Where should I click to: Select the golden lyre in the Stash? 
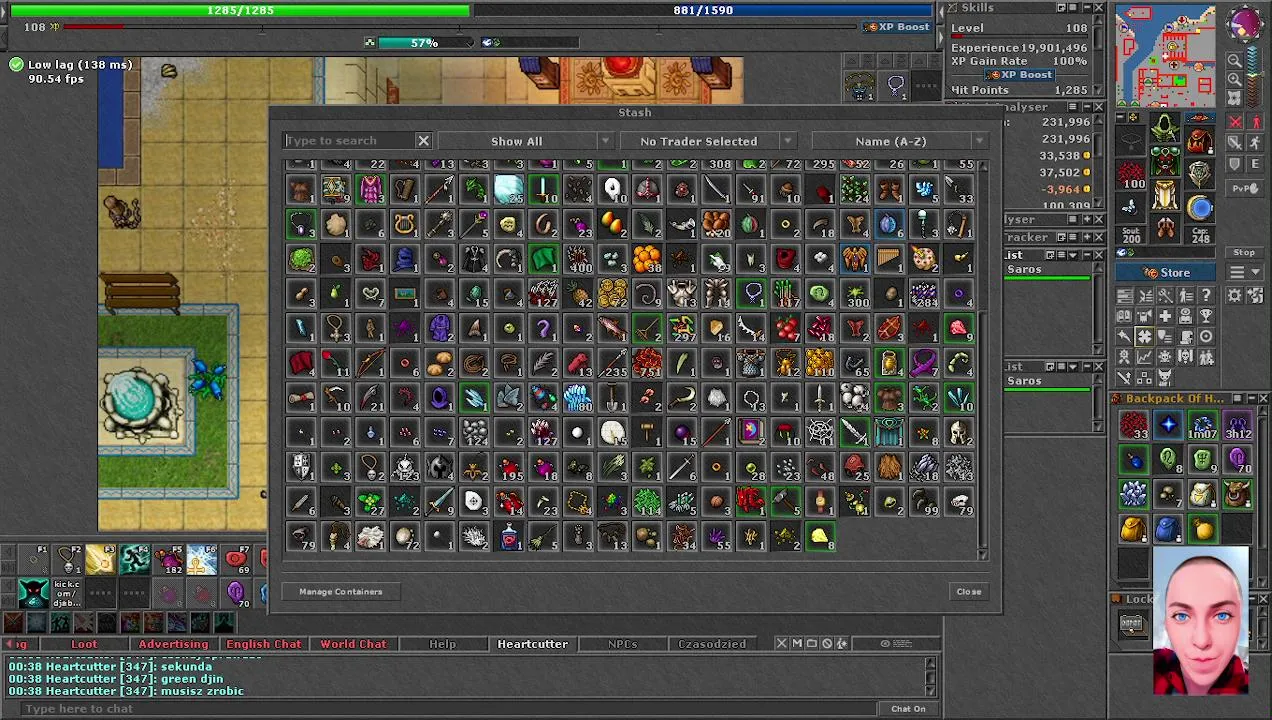coord(405,225)
